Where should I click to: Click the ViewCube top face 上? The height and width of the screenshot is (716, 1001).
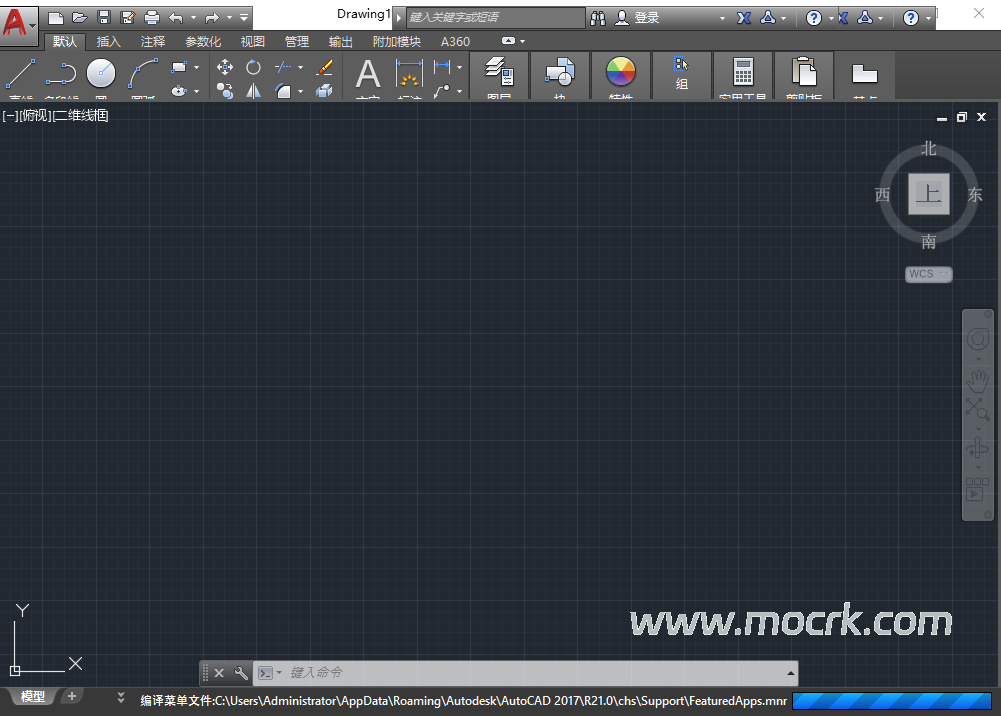tap(929, 194)
